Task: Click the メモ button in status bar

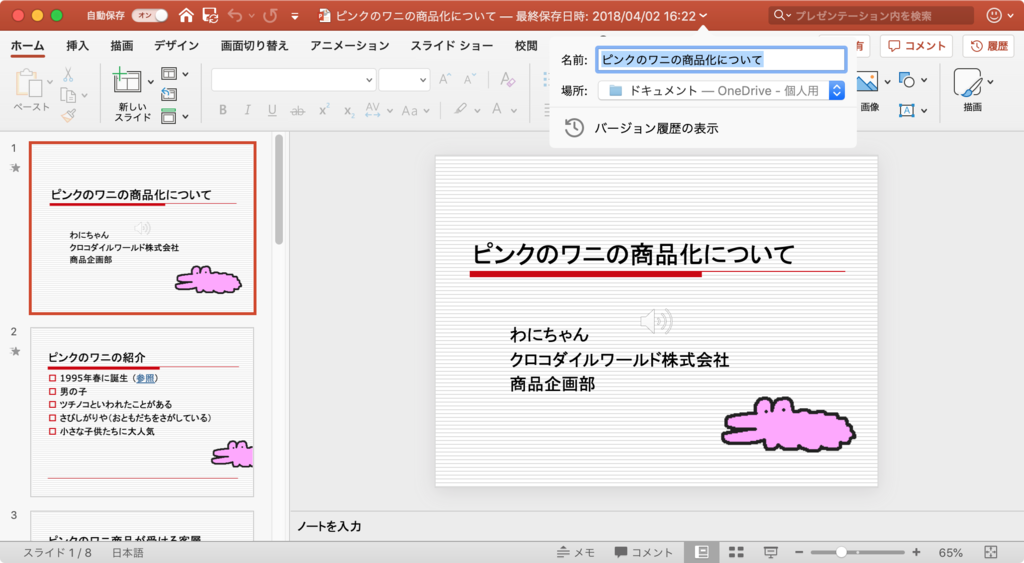Action: tap(575, 553)
